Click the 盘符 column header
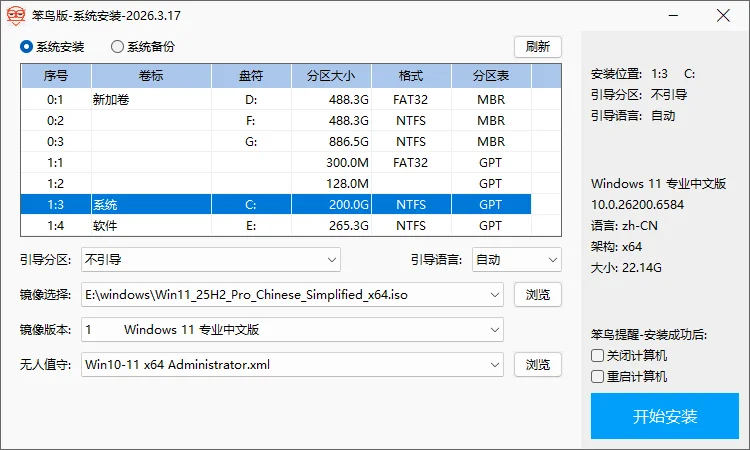 click(x=251, y=76)
